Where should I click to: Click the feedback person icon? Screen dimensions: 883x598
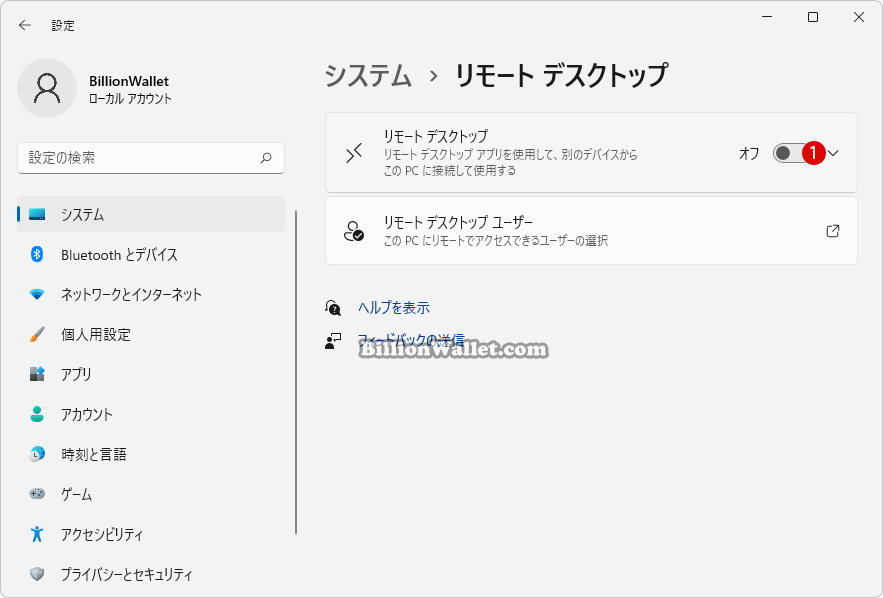[333, 341]
